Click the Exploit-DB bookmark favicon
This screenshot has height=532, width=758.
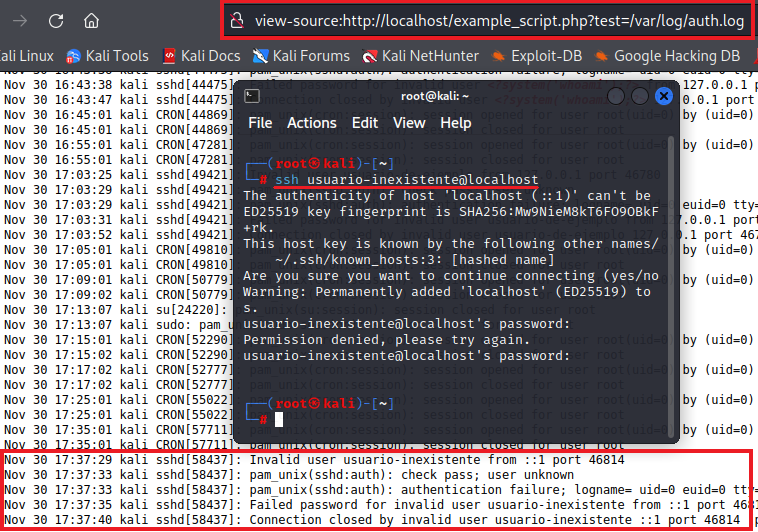click(x=498, y=57)
